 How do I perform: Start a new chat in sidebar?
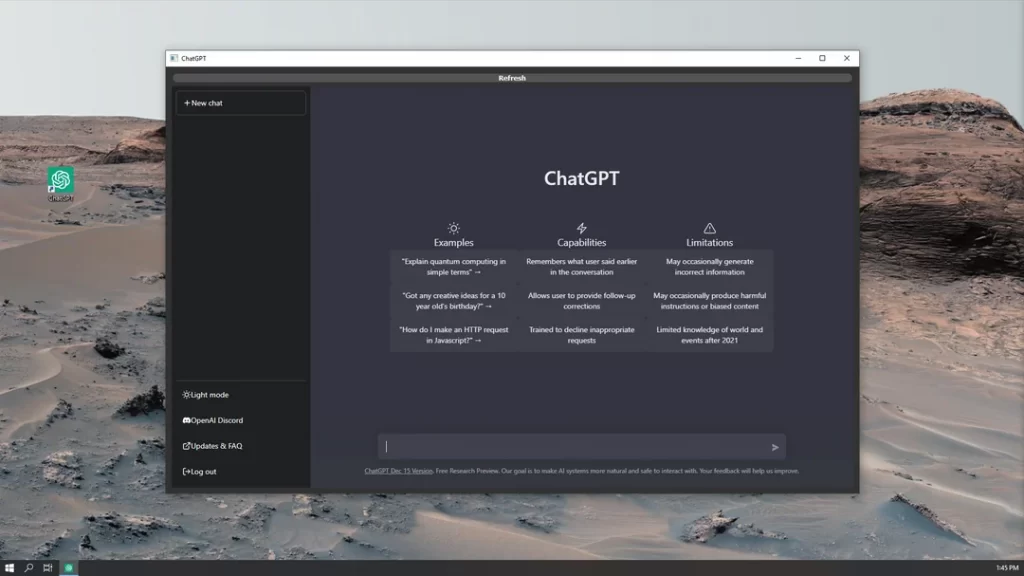click(241, 103)
